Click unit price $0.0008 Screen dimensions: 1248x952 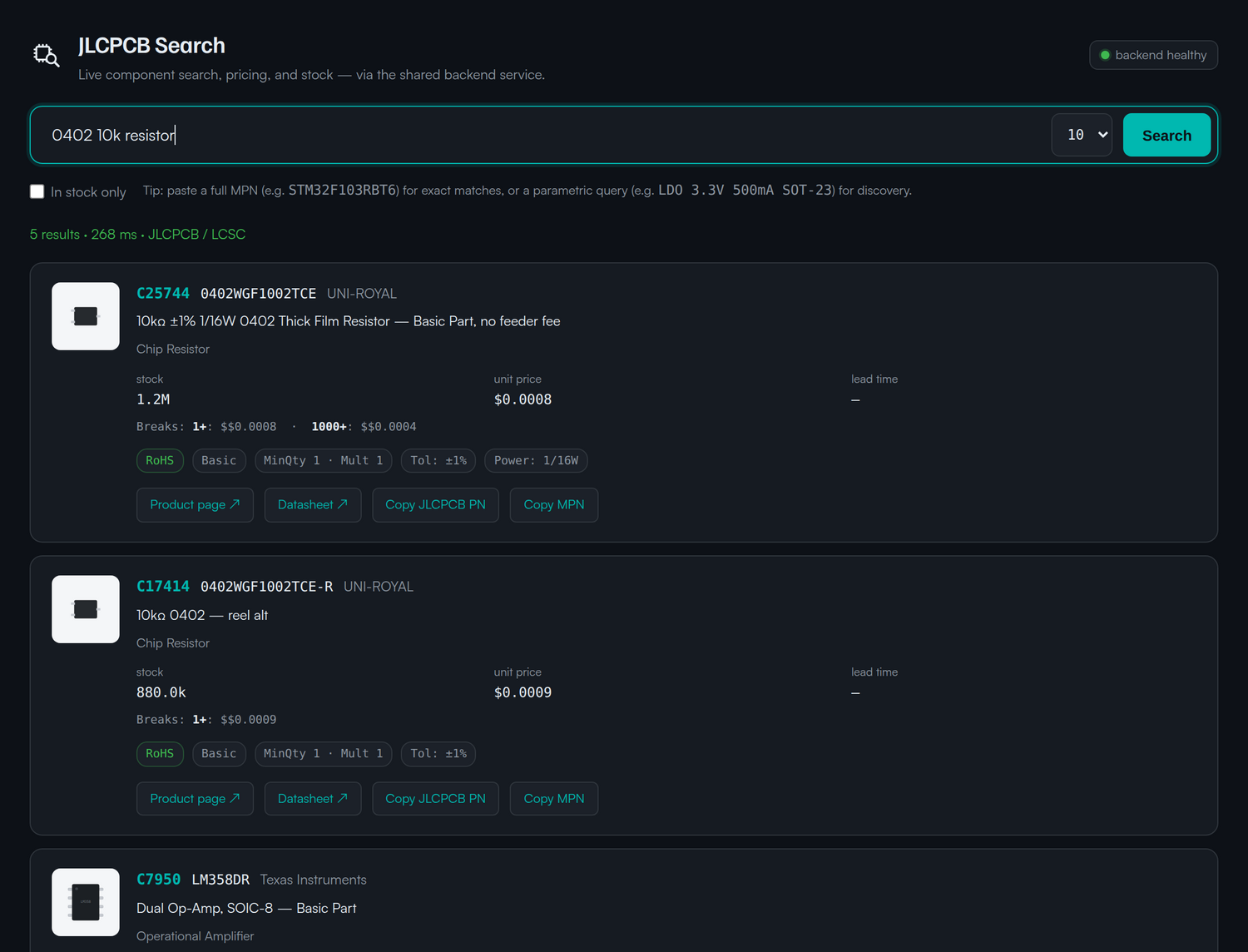pos(522,399)
